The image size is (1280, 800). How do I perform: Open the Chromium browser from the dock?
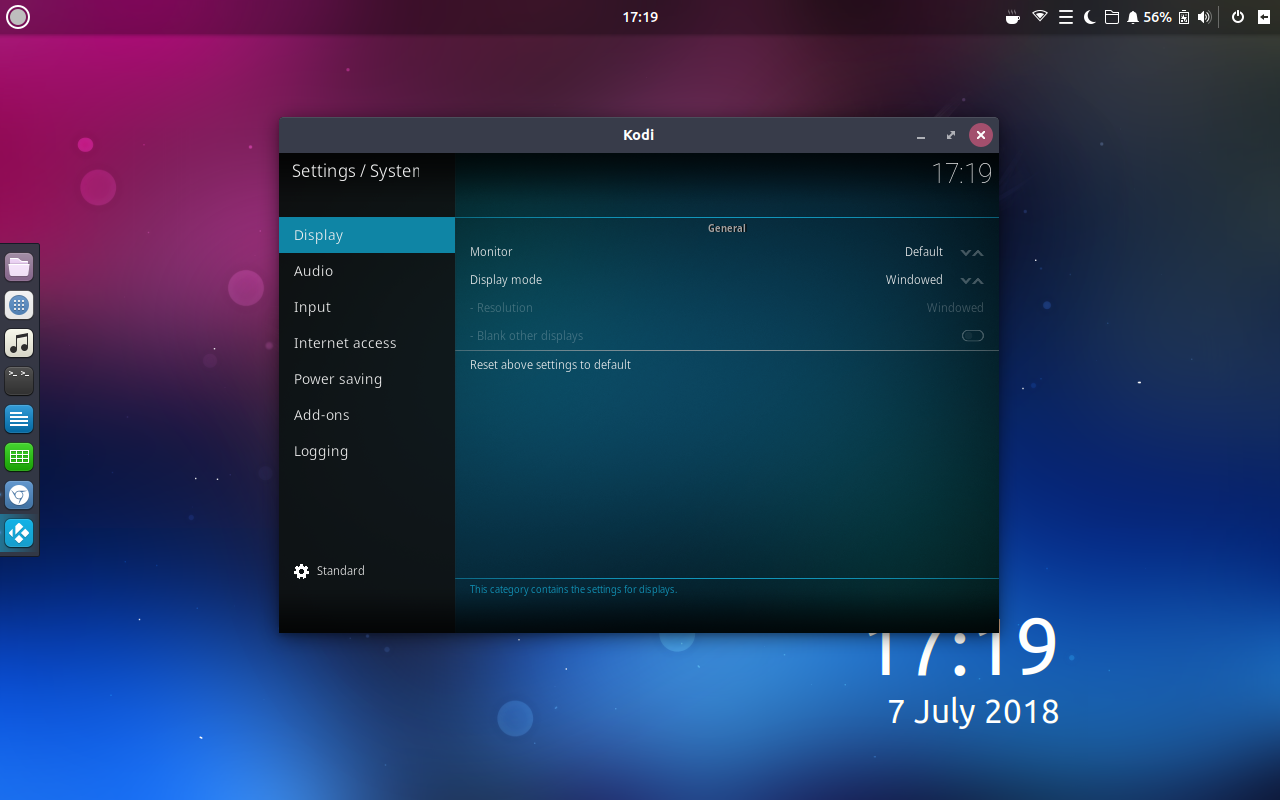[x=19, y=495]
